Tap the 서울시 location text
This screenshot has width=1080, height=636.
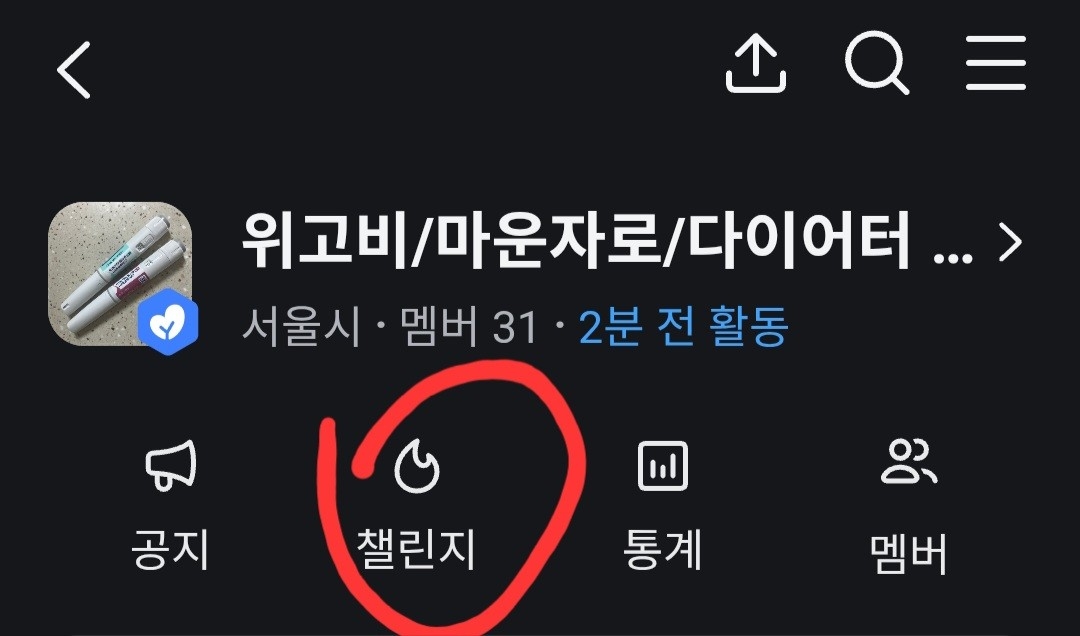(x=301, y=327)
